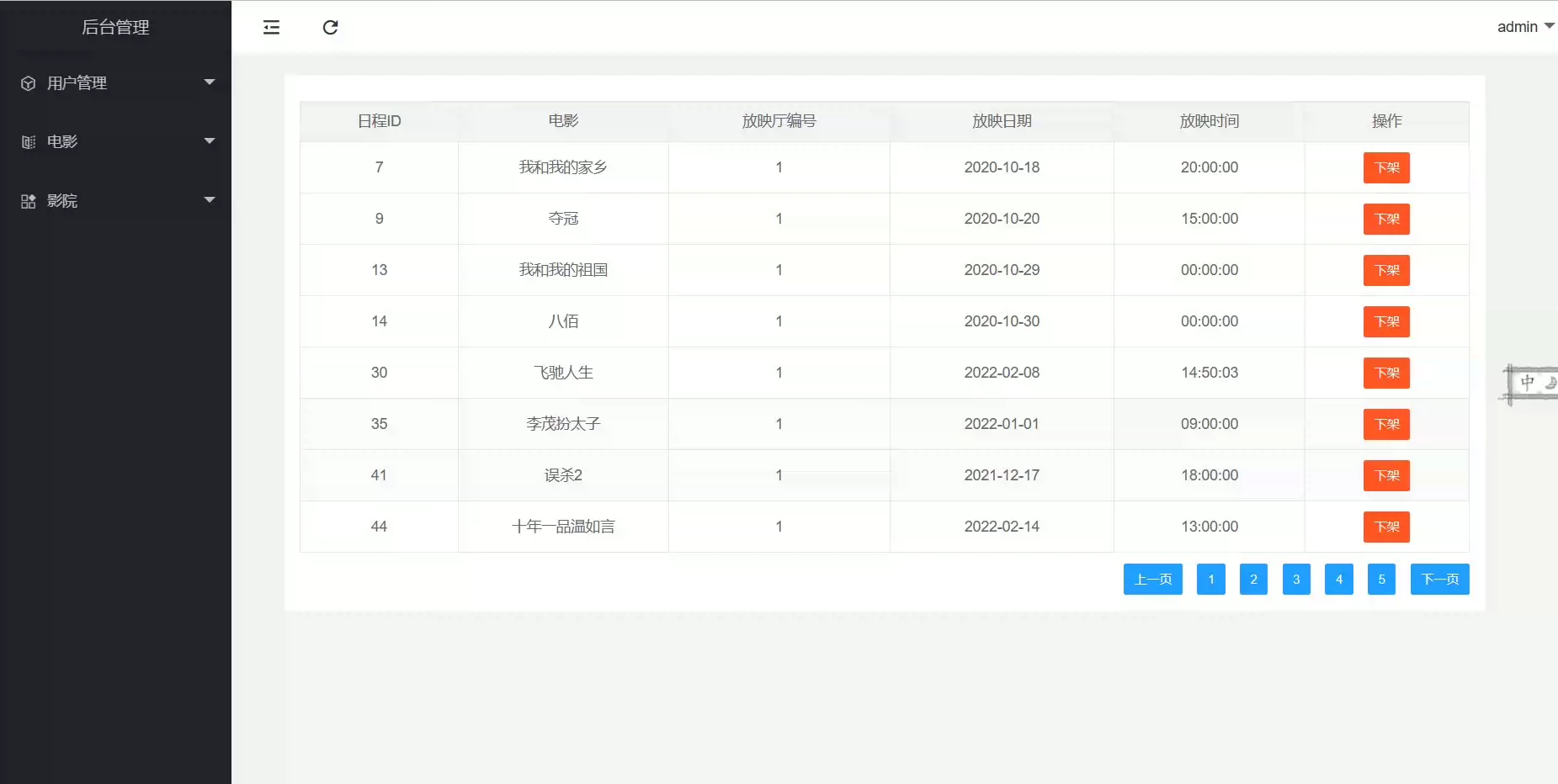Open the 用户管理 sidebar menu
The height and width of the screenshot is (784, 1558).
(x=77, y=83)
